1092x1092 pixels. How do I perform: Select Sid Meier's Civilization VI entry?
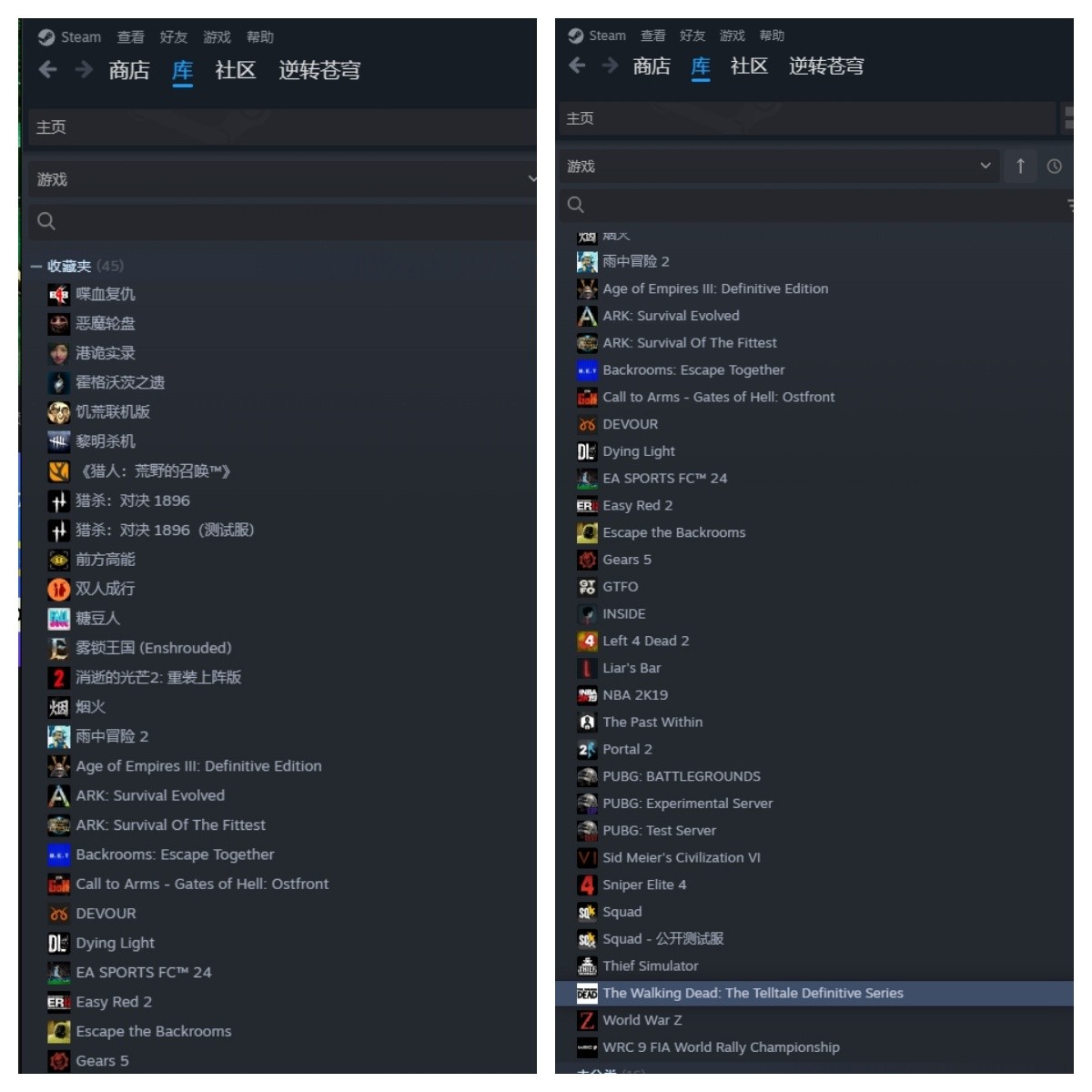682,857
